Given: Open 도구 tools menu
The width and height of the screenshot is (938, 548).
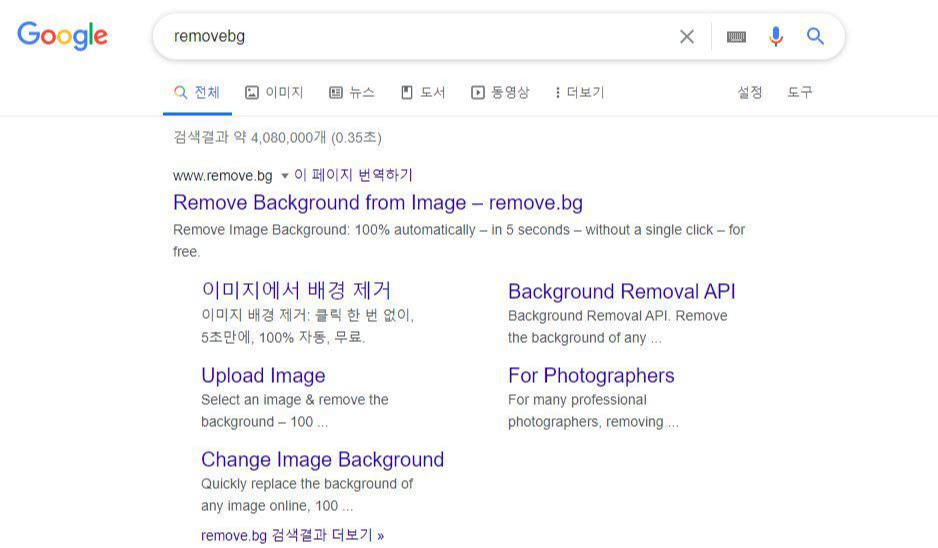Looking at the screenshot, I should (x=800, y=92).
